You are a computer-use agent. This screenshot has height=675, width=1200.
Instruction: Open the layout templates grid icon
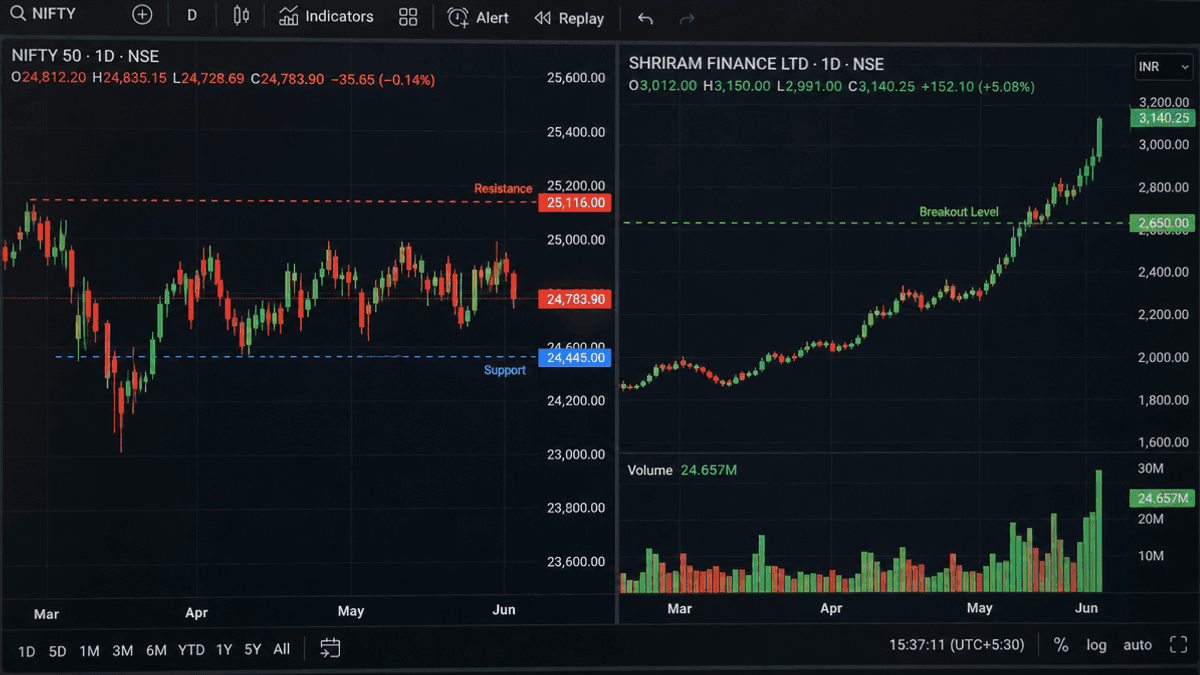click(x=408, y=17)
